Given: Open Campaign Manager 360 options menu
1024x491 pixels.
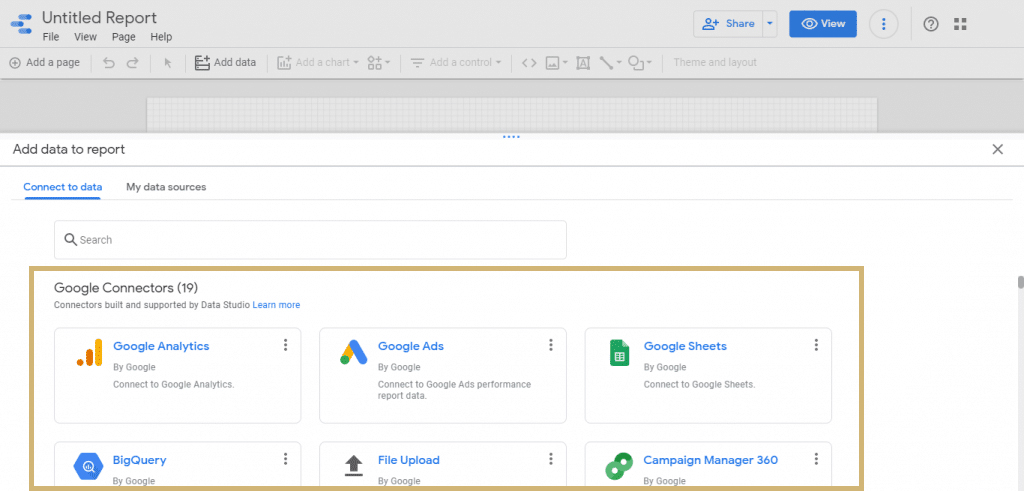Looking at the screenshot, I should click(x=816, y=459).
